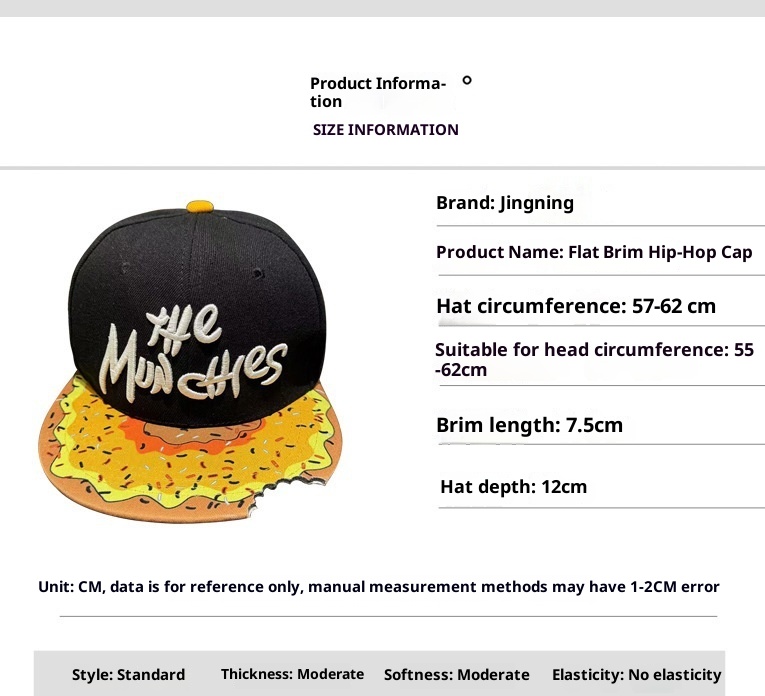The width and height of the screenshot is (765, 696).
Task: Click the Thickness: Moderate attribute
Action: tap(292, 674)
